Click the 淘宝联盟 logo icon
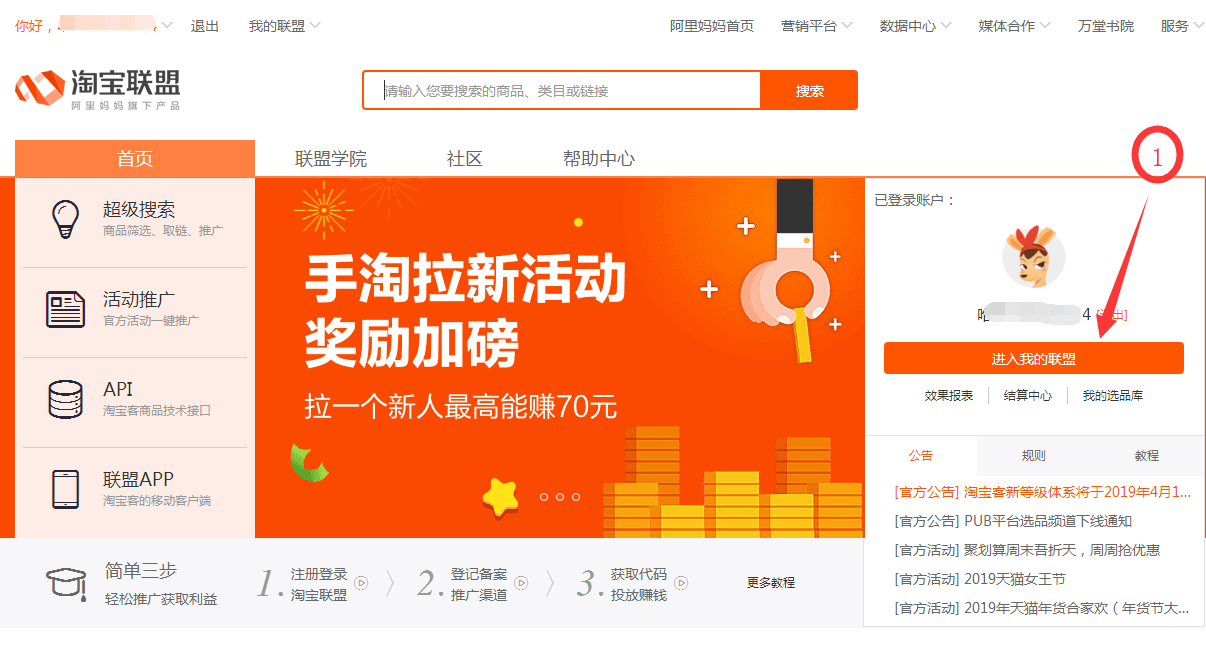The image size is (1206, 662). [x=39, y=88]
